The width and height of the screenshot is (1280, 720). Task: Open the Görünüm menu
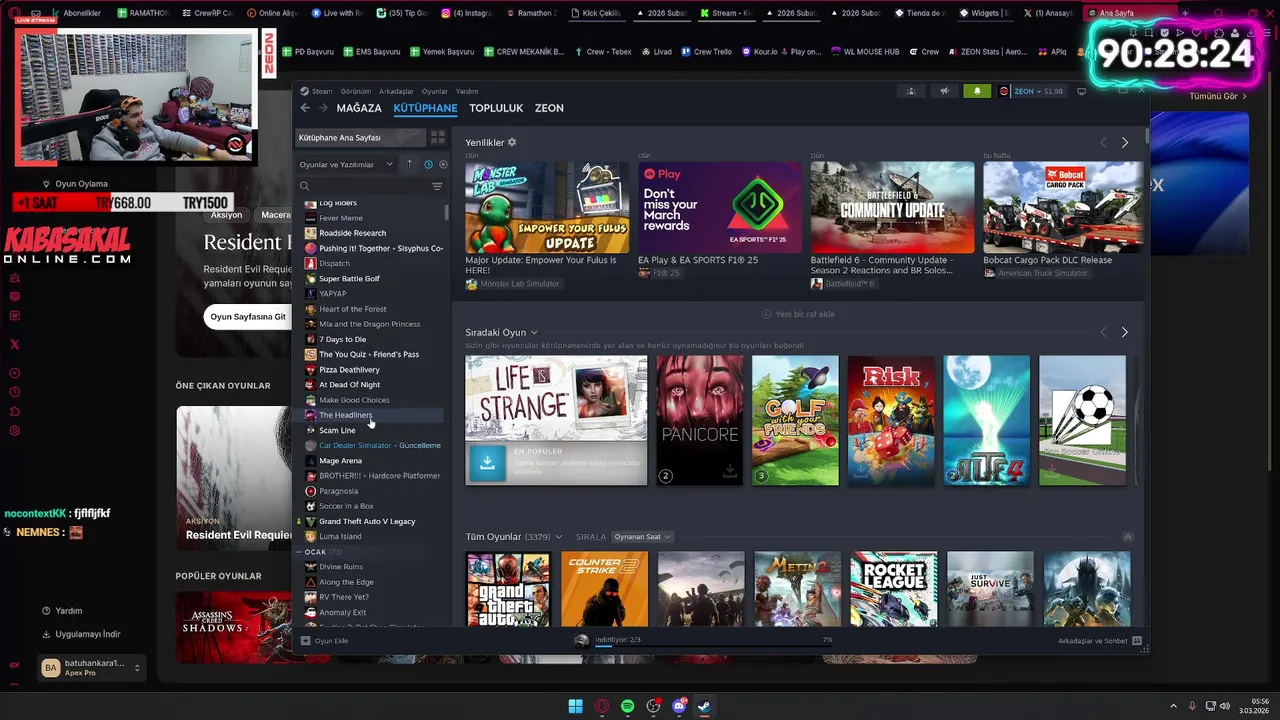click(x=355, y=91)
